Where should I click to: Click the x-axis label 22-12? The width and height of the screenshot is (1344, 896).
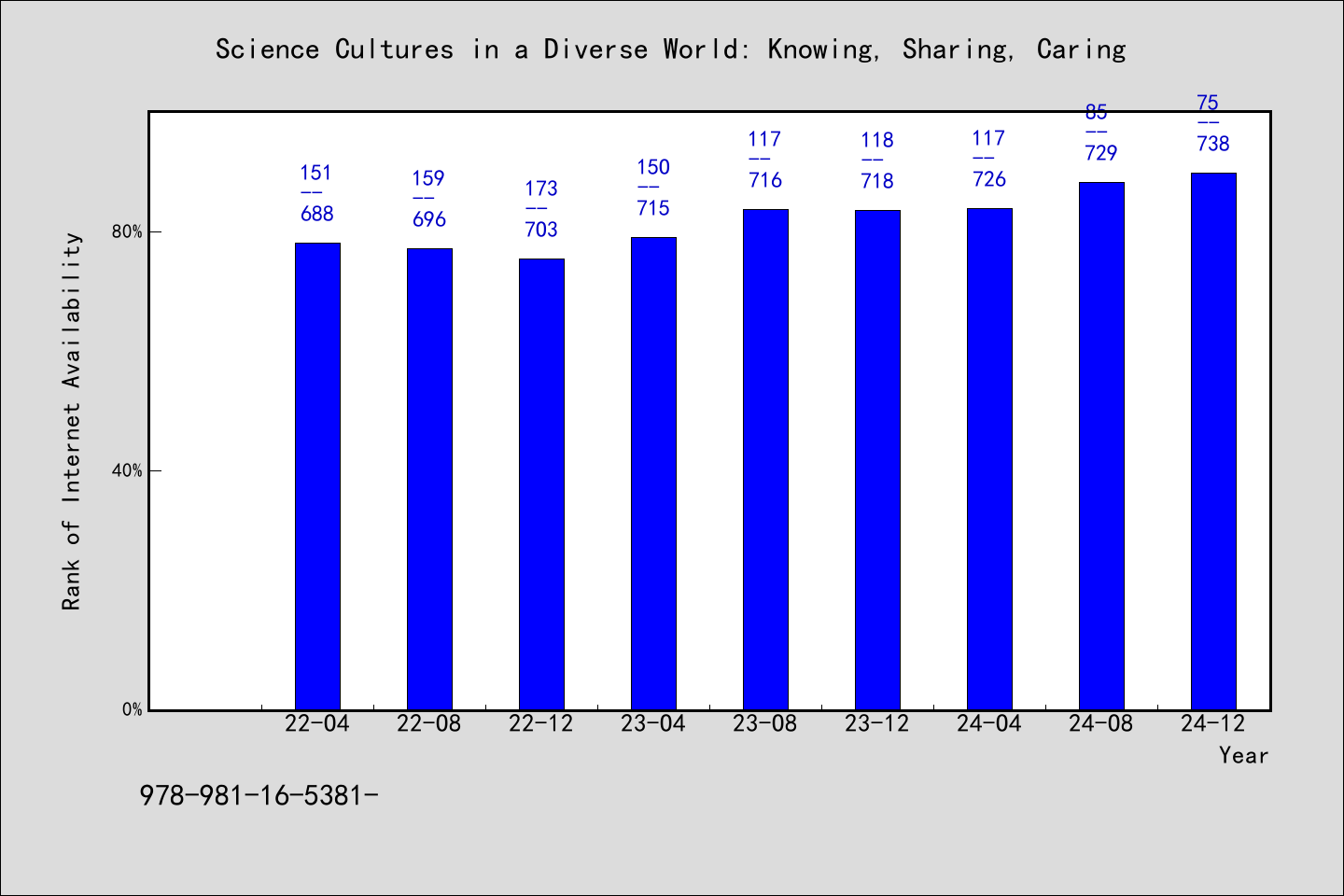click(541, 723)
